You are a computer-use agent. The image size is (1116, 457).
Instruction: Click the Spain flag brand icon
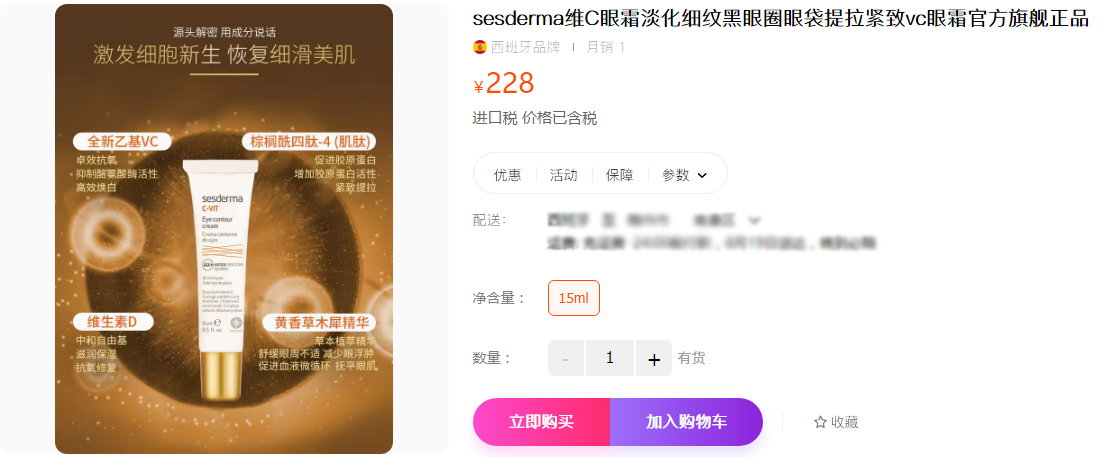[x=480, y=47]
